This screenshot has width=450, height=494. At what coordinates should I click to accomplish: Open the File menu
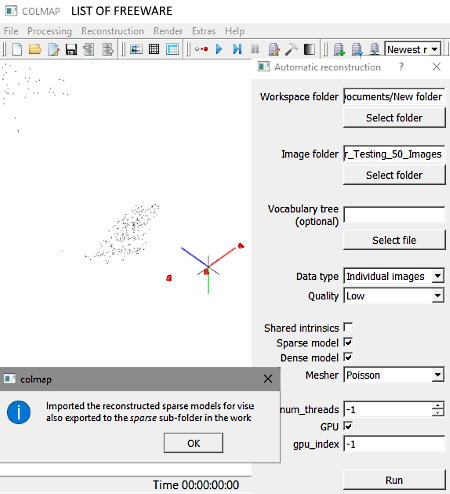[11, 31]
